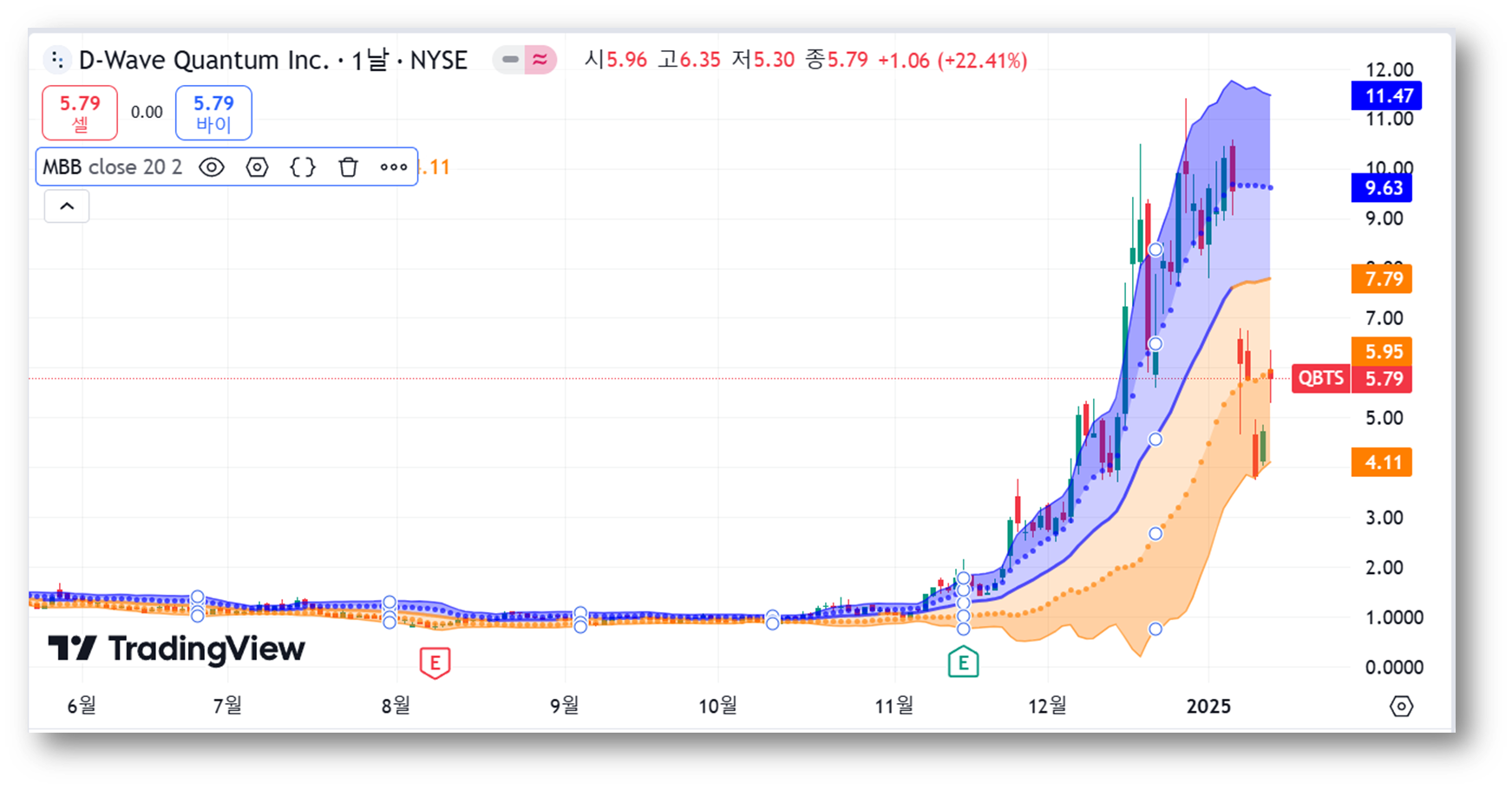Open the green E earnings marker in November
This screenshot has width=1512, height=789.
click(x=963, y=662)
